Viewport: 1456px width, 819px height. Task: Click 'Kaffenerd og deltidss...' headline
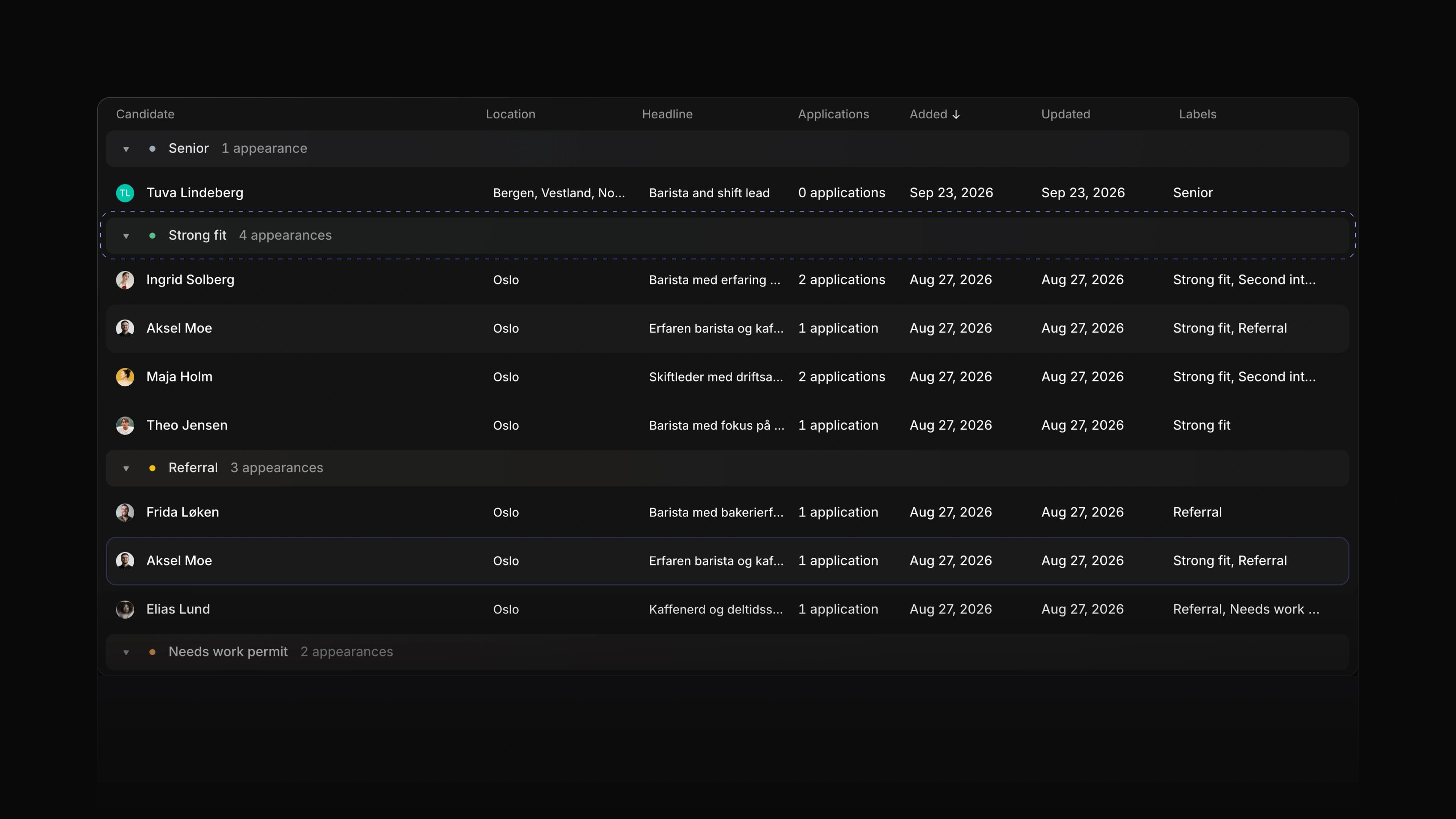click(x=716, y=609)
